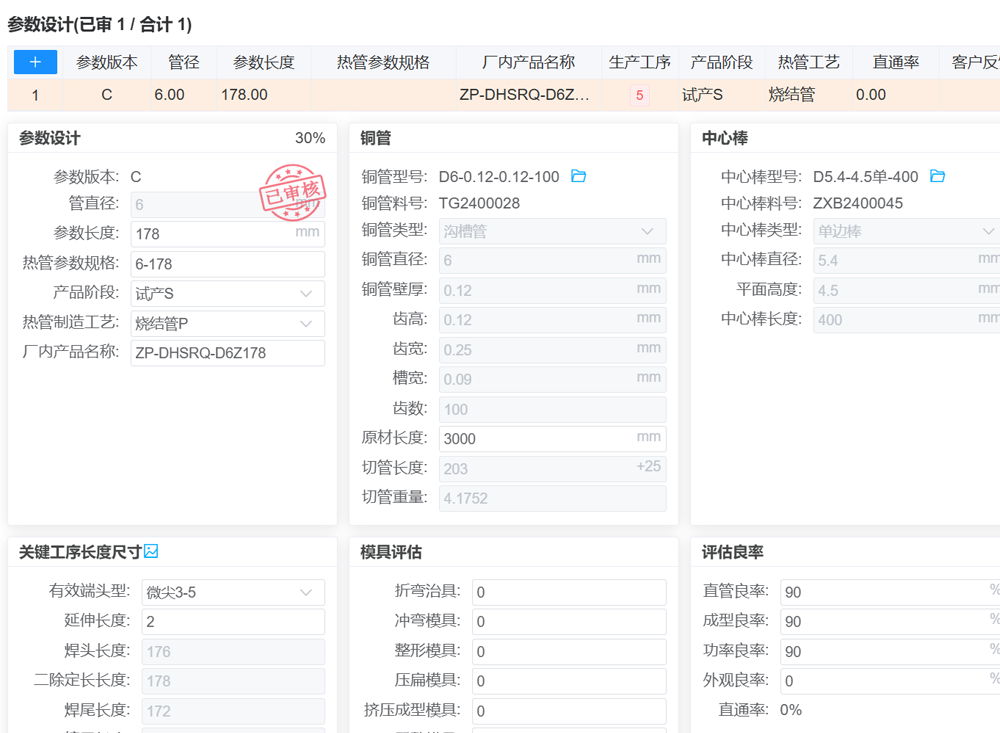Click the 热管工艺 column header
The height and width of the screenshot is (733, 1000).
[x=808, y=62]
